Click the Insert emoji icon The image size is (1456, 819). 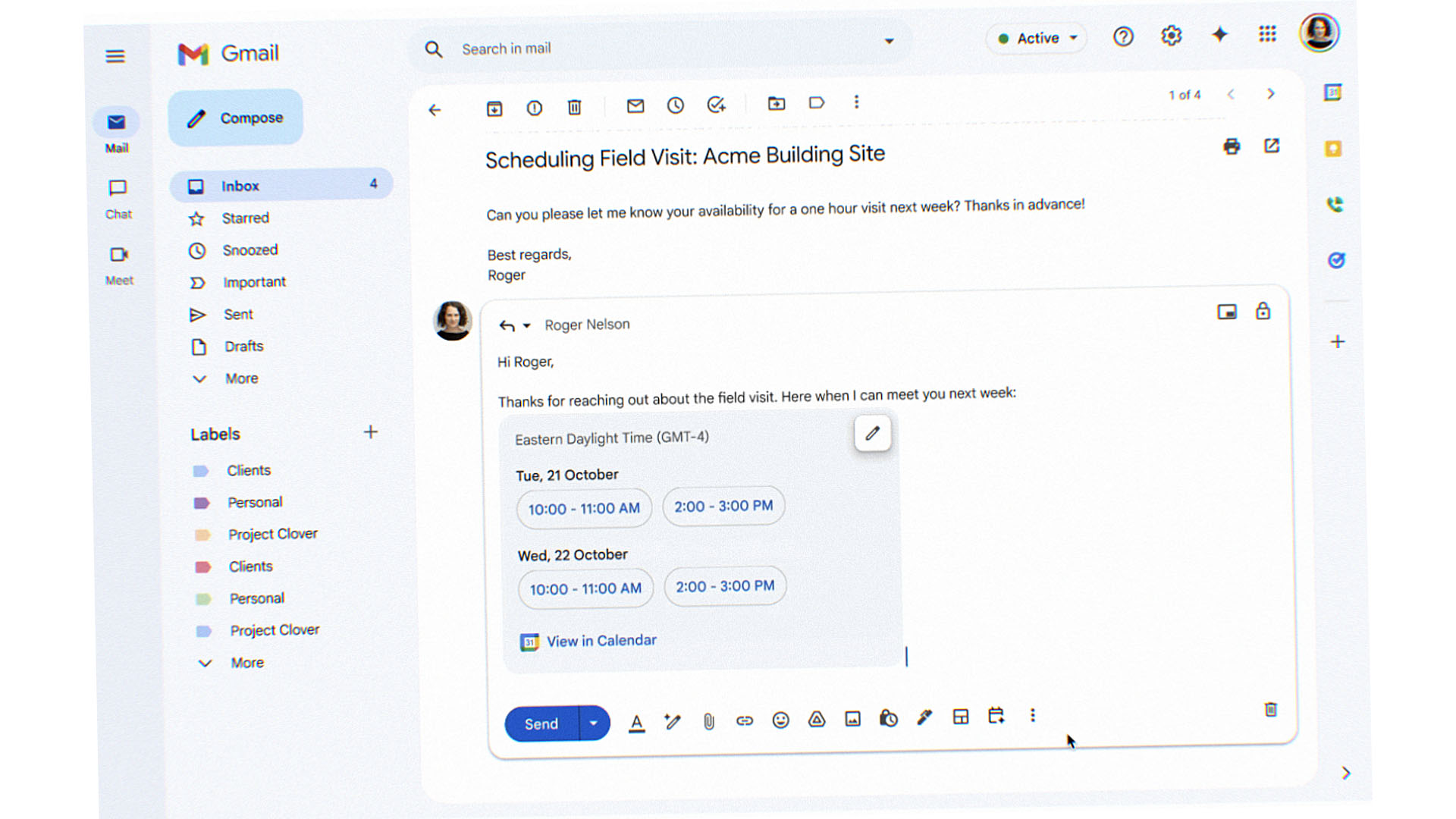point(780,720)
